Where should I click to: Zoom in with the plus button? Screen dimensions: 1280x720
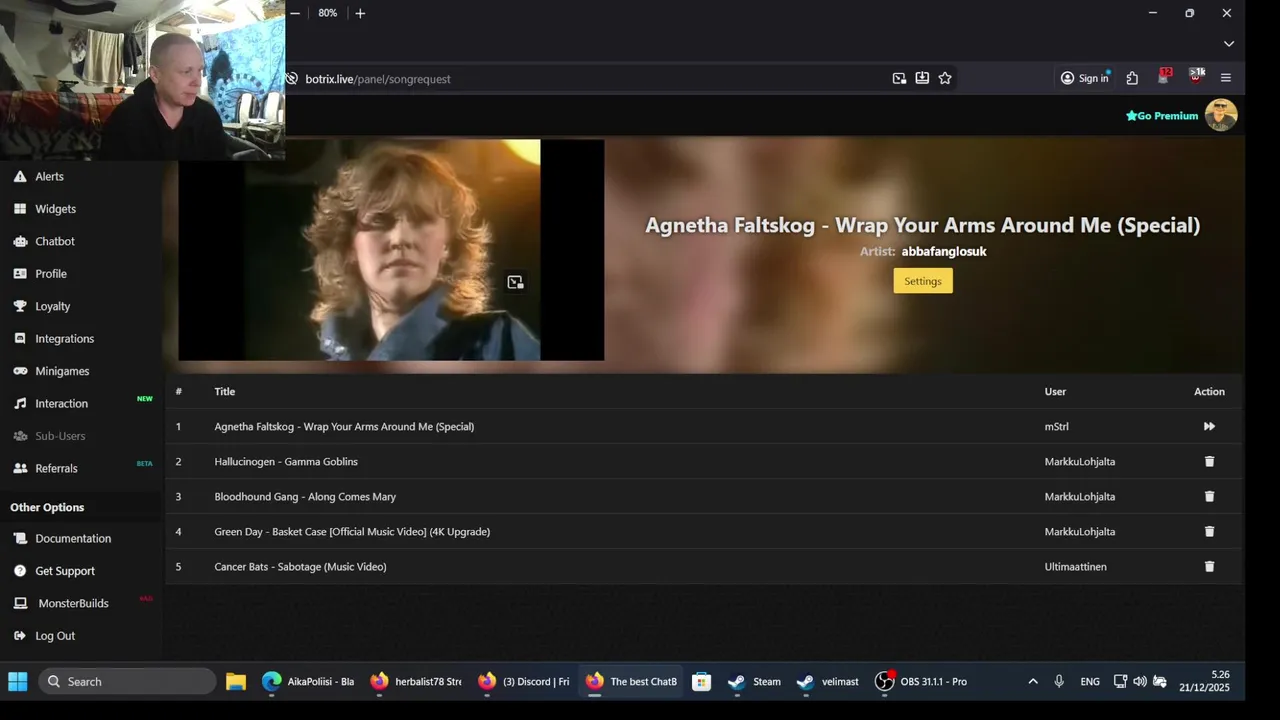click(x=360, y=13)
